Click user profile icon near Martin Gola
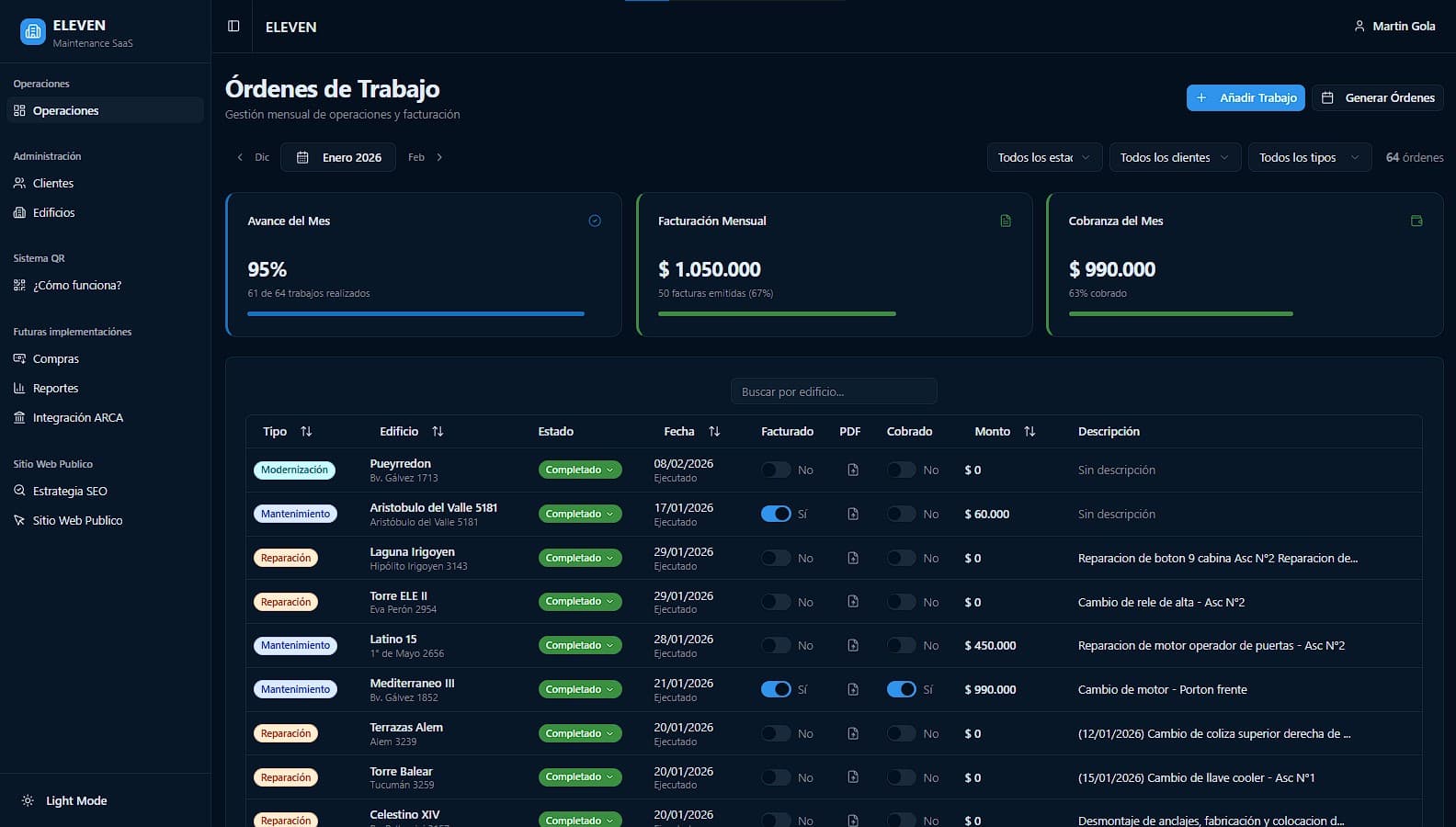The image size is (1456, 827). pyautogui.click(x=1359, y=27)
